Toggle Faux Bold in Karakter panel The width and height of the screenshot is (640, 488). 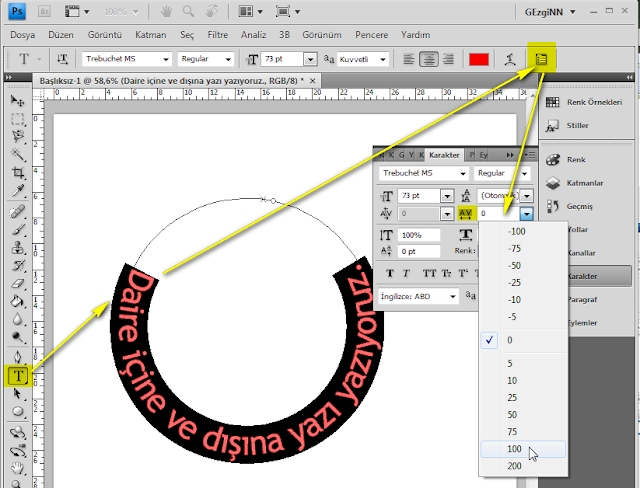point(388,273)
